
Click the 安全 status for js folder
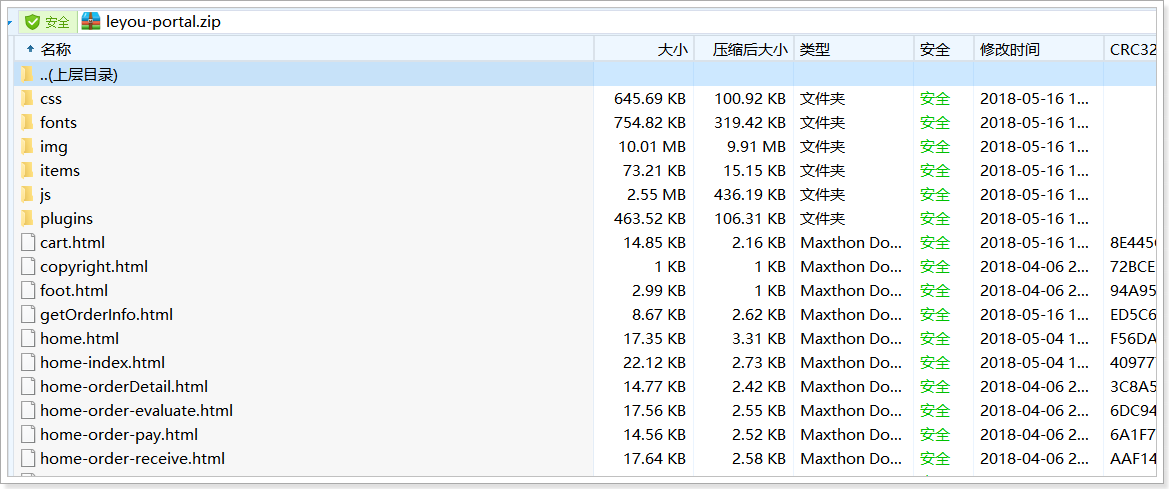(x=935, y=194)
